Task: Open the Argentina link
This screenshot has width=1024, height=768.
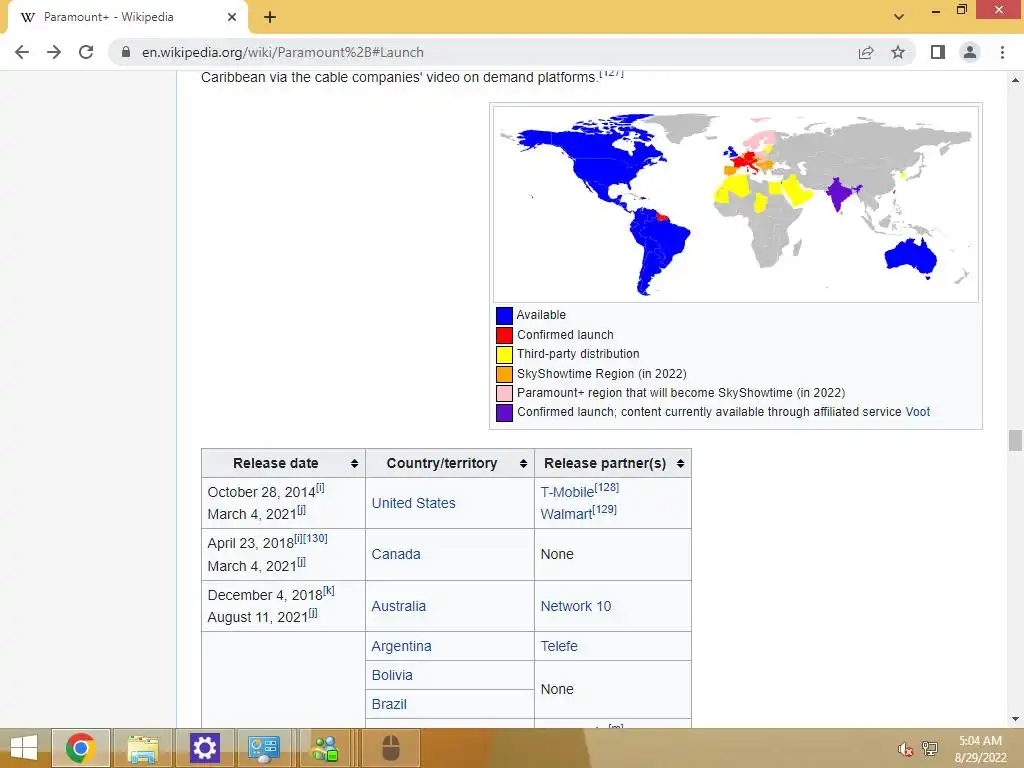Action: tap(401, 646)
